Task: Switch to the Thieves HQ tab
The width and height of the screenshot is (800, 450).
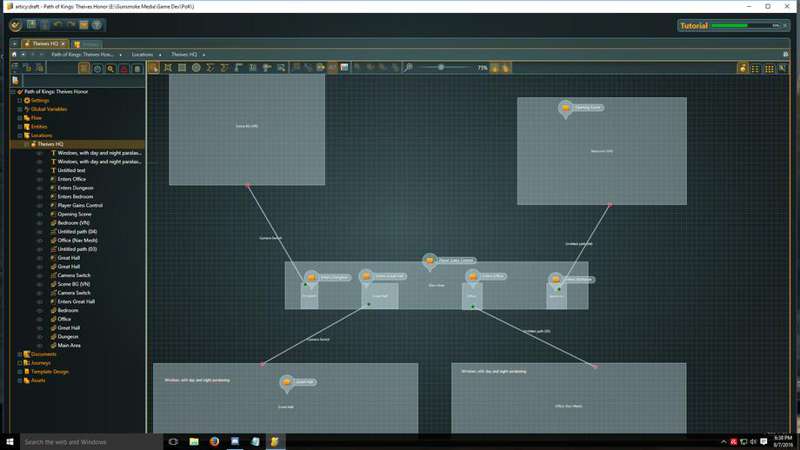Action: 44,44
